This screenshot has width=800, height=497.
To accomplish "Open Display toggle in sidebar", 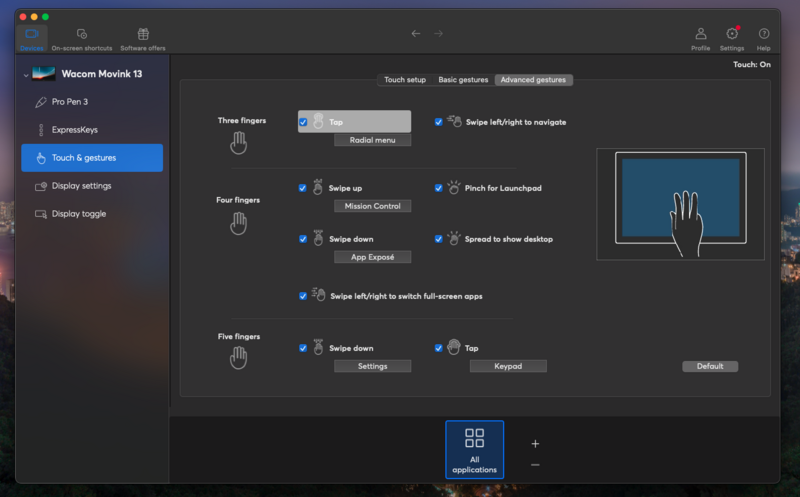I will (x=92, y=214).
